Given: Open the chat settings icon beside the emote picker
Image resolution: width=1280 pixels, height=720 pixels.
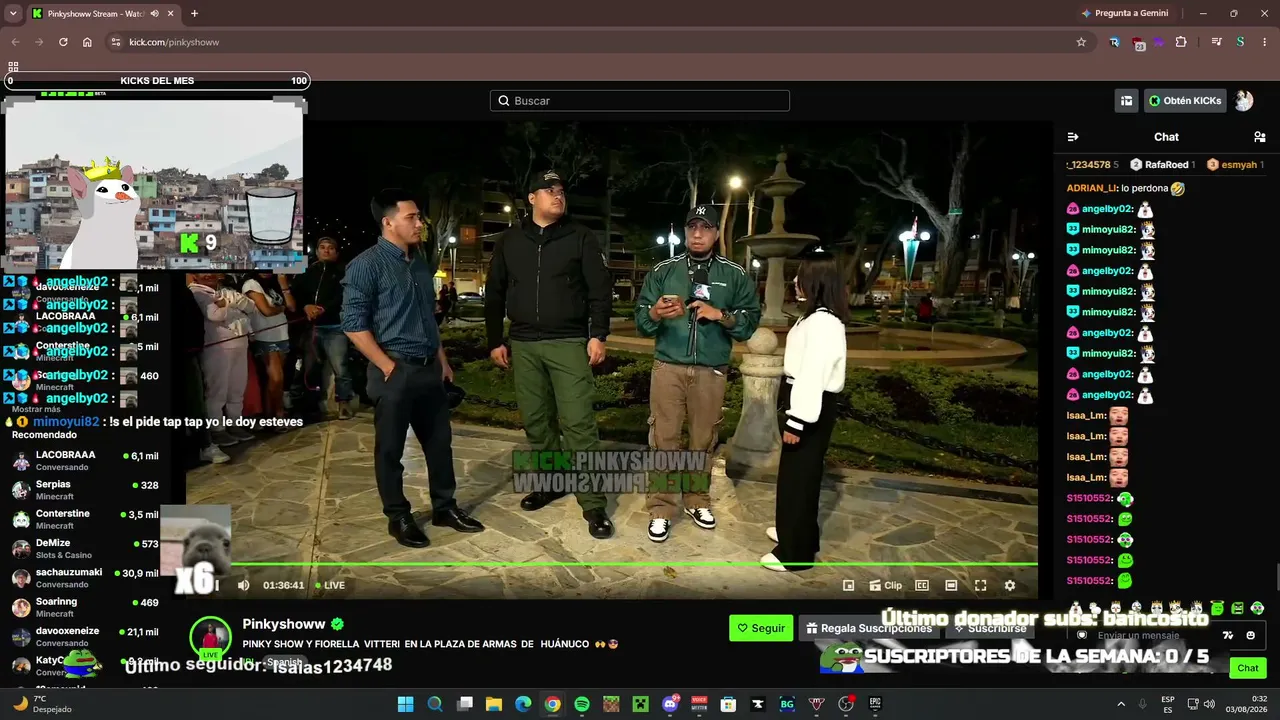Looking at the screenshot, I should pyautogui.click(x=1228, y=635).
